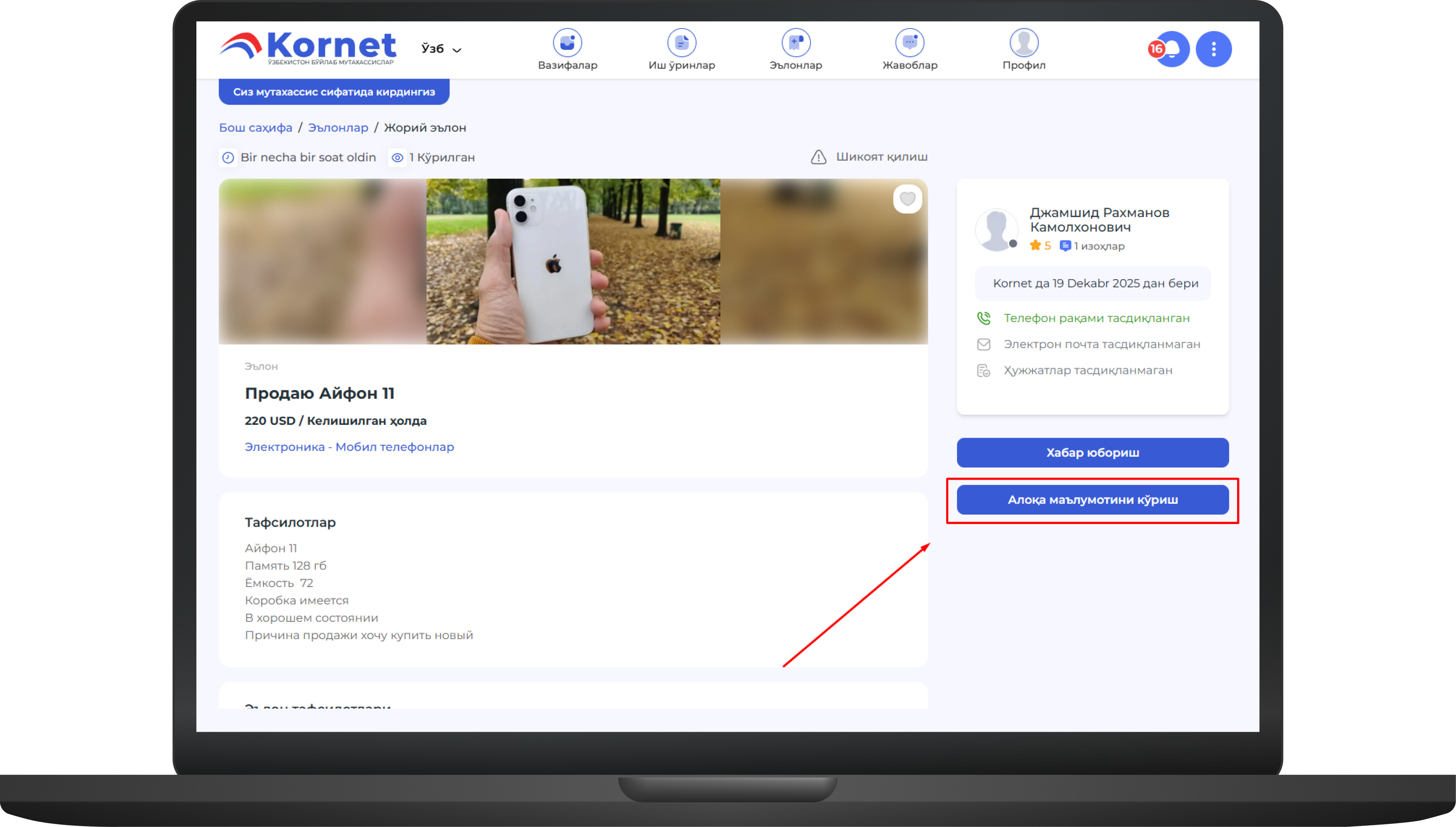Toggle the favorite heart on listing
This screenshot has width=1456, height=827.
coord(907,200)
